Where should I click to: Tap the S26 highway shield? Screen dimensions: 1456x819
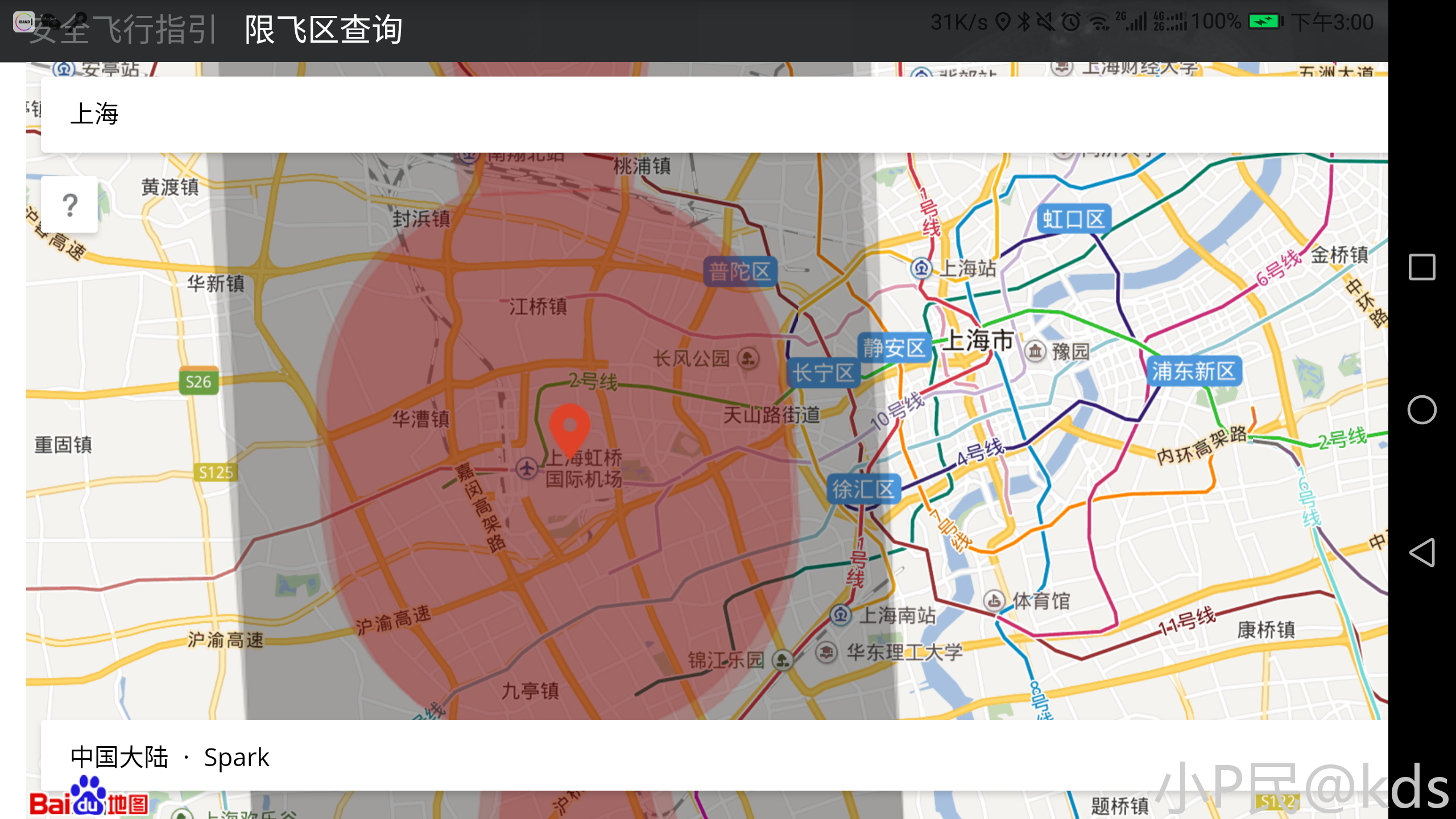pyautogui.click(x=198, y=382)
